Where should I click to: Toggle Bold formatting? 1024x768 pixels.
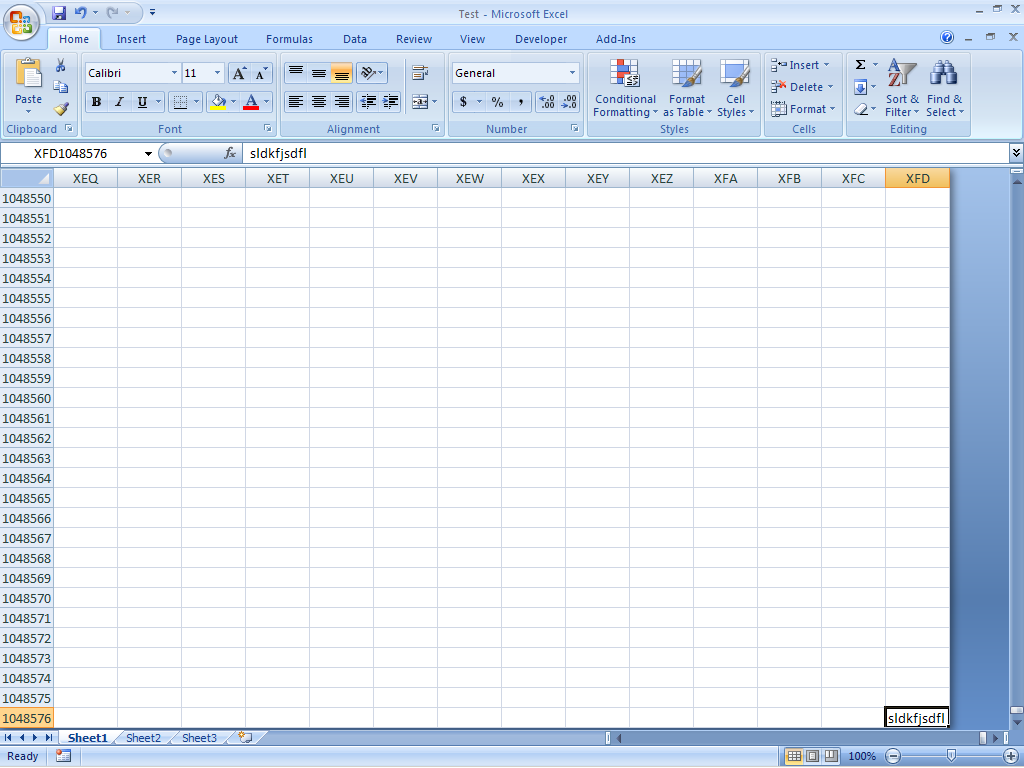96,102
